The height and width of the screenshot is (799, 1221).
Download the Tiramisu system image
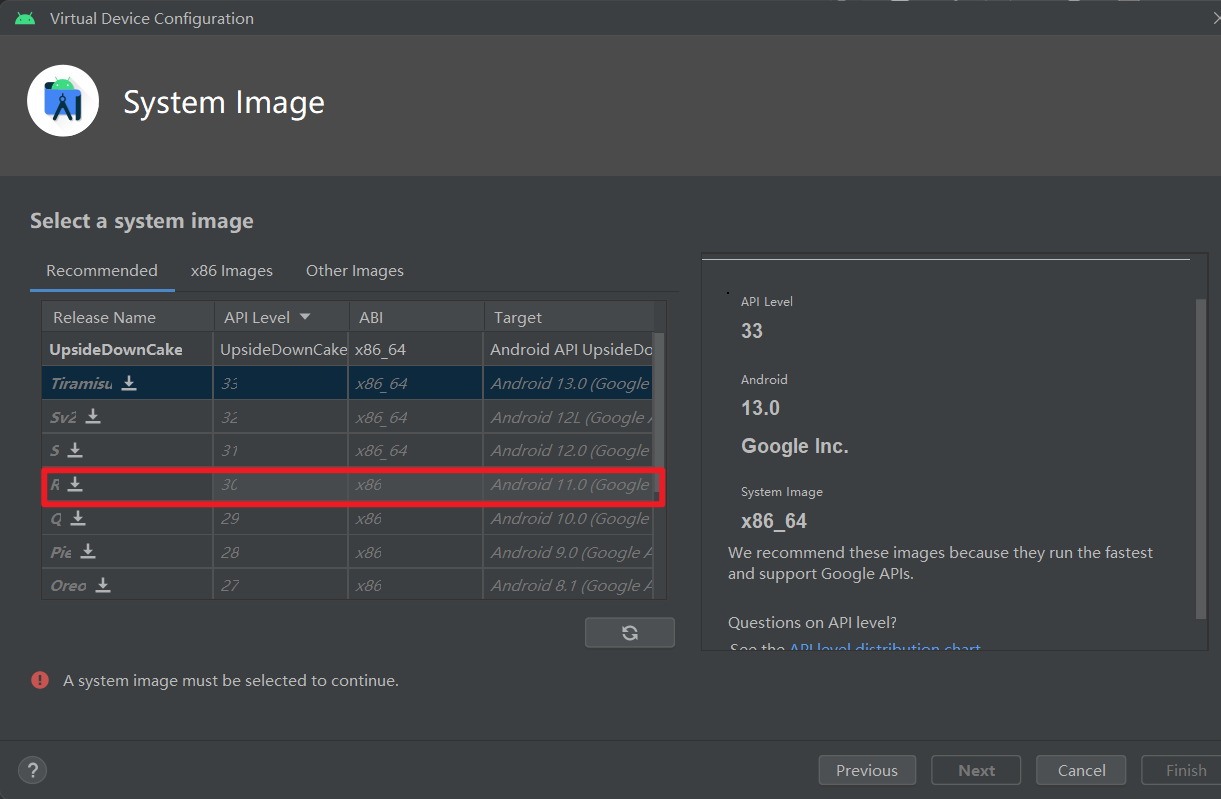pos(129,383)
